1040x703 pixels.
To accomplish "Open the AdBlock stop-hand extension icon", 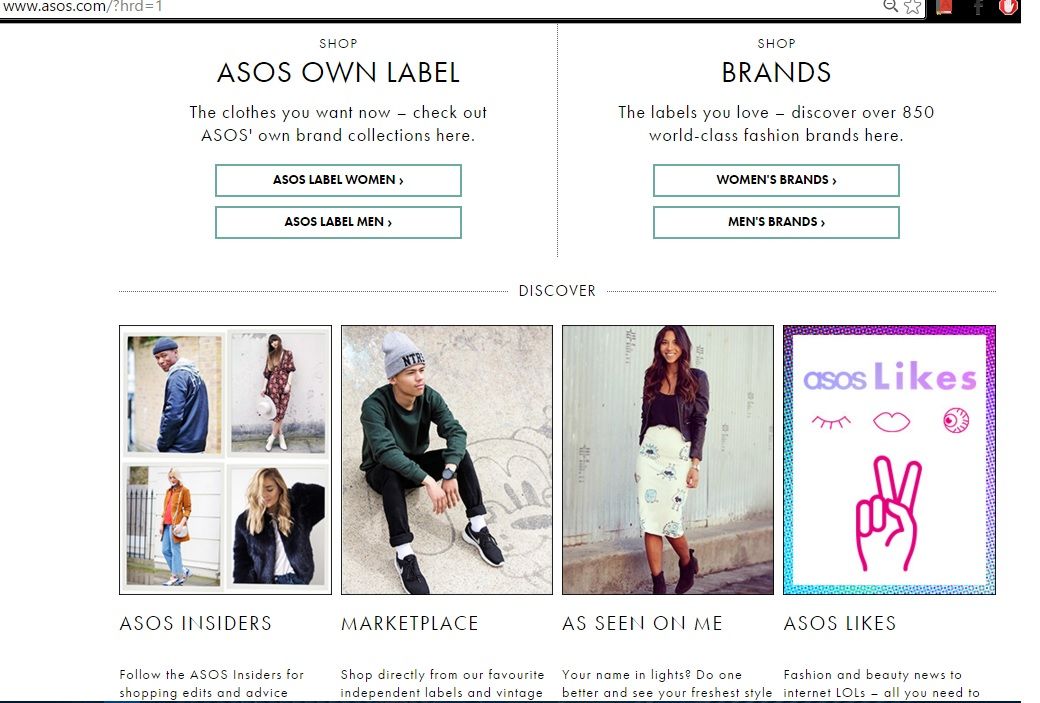I will pyautogui.click(x=1008, y=7).
